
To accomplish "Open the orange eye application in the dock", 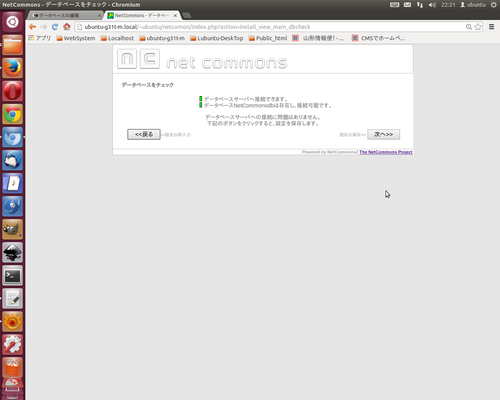I will (13, 321).
